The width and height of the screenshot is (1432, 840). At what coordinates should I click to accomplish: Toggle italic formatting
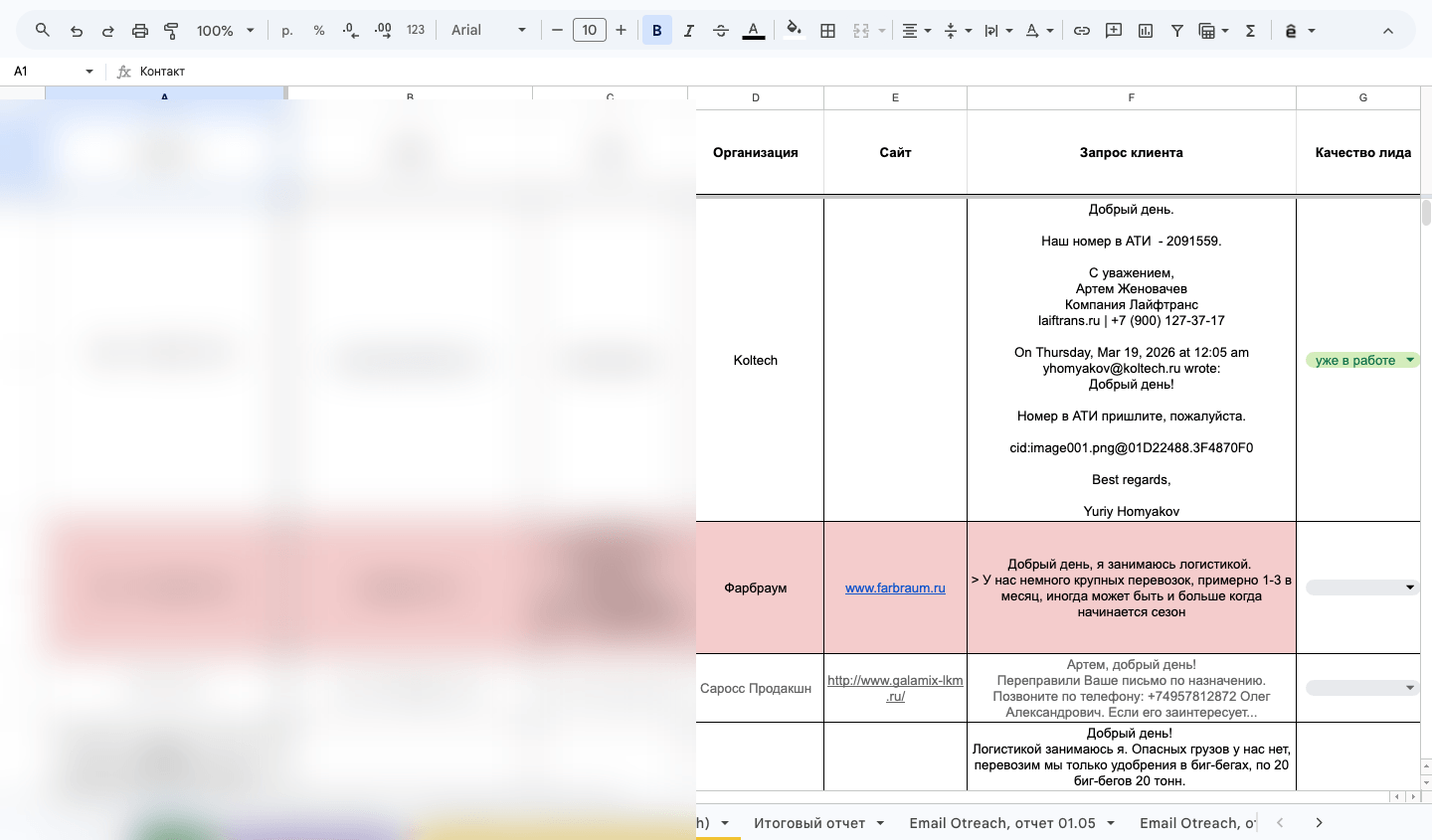pos(689,31)
